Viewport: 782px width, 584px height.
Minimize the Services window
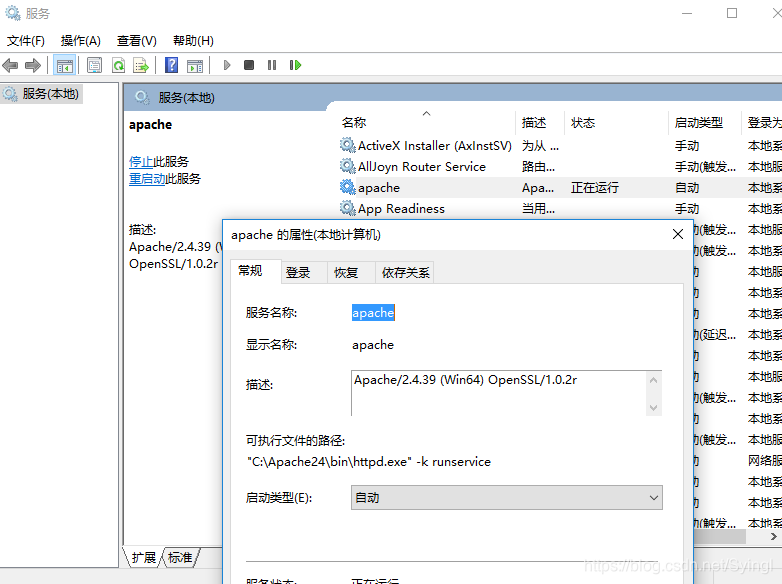687,13
